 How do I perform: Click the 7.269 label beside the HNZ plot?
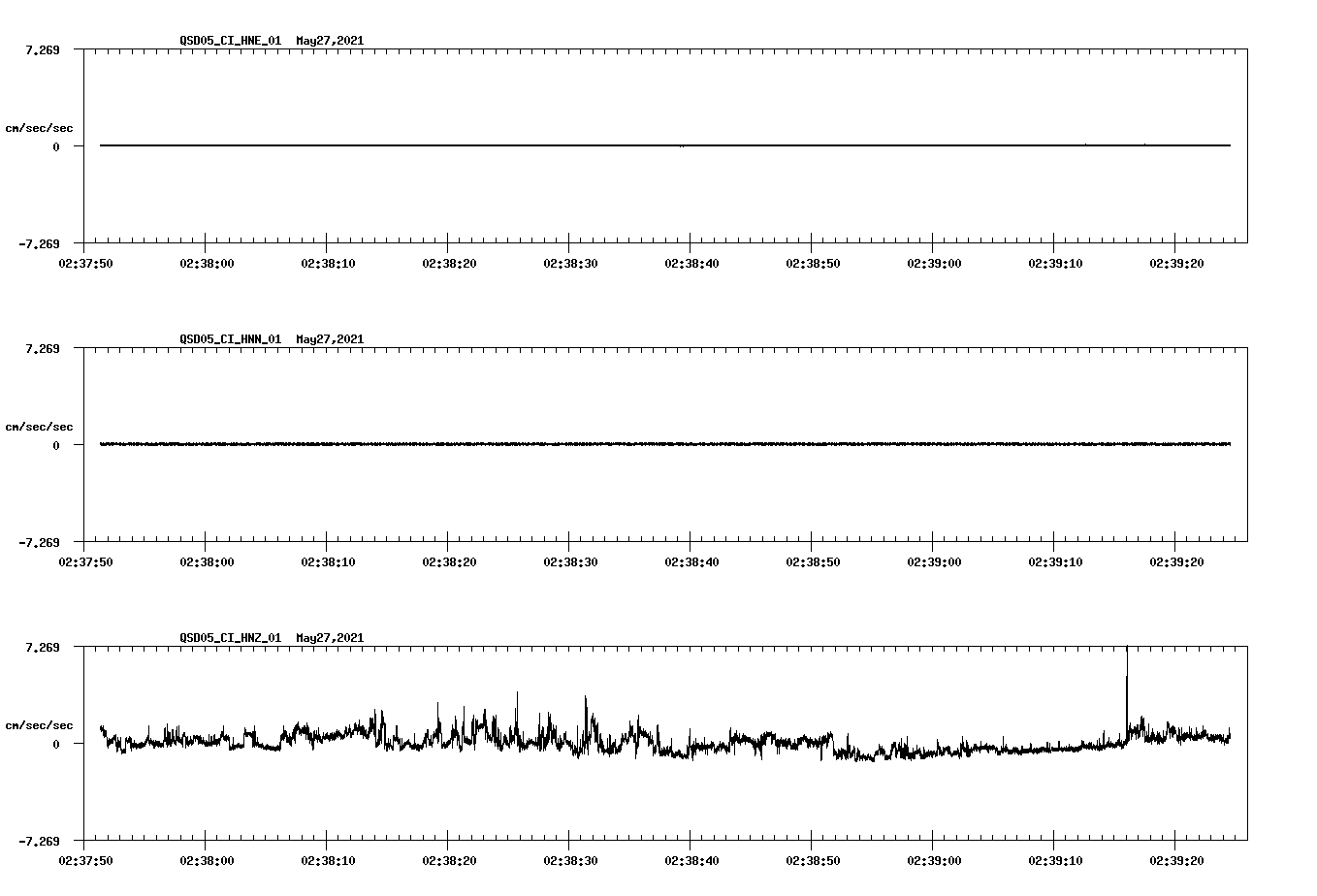[x=43, y=647]
